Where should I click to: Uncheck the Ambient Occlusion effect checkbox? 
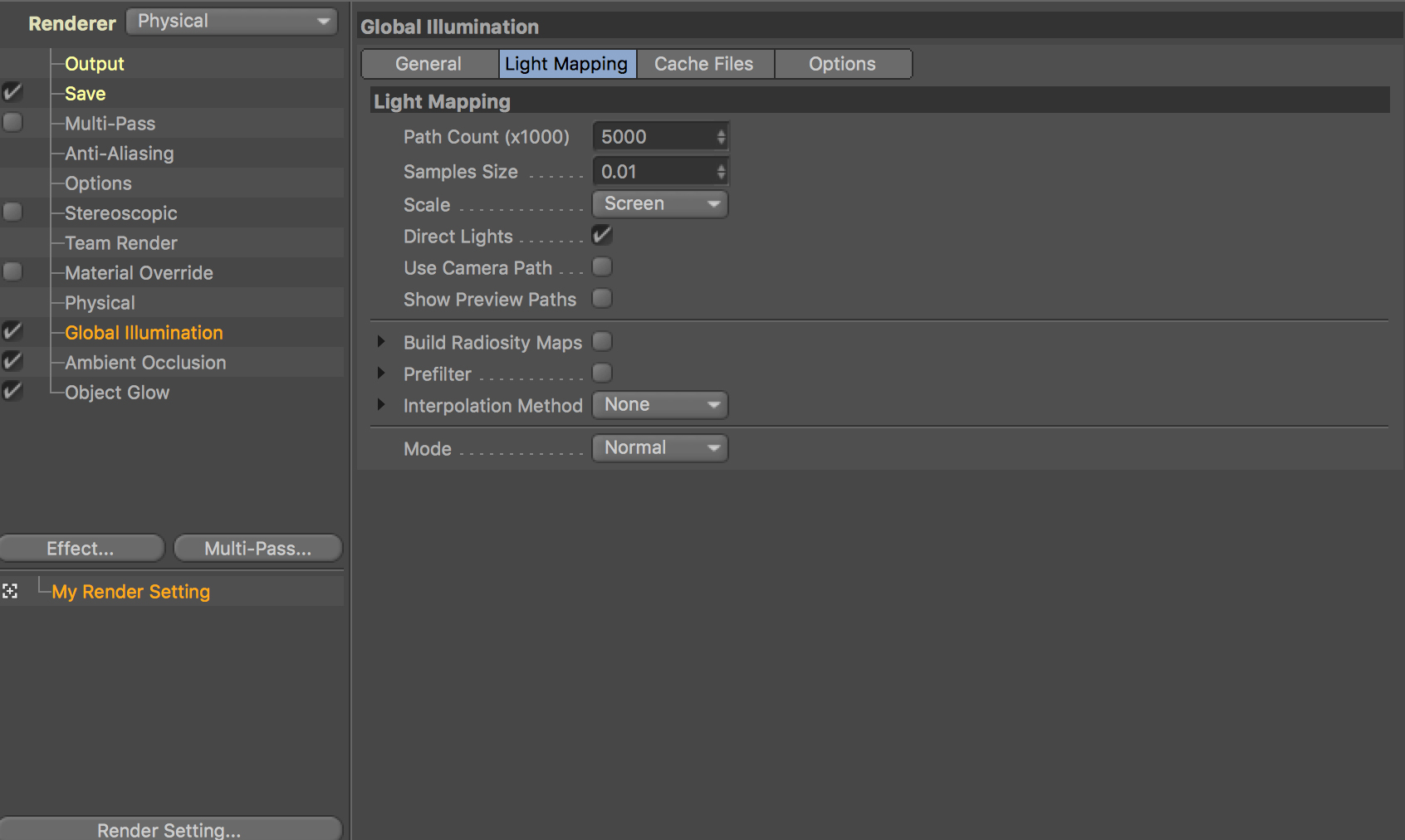click(x=12, y=362)
